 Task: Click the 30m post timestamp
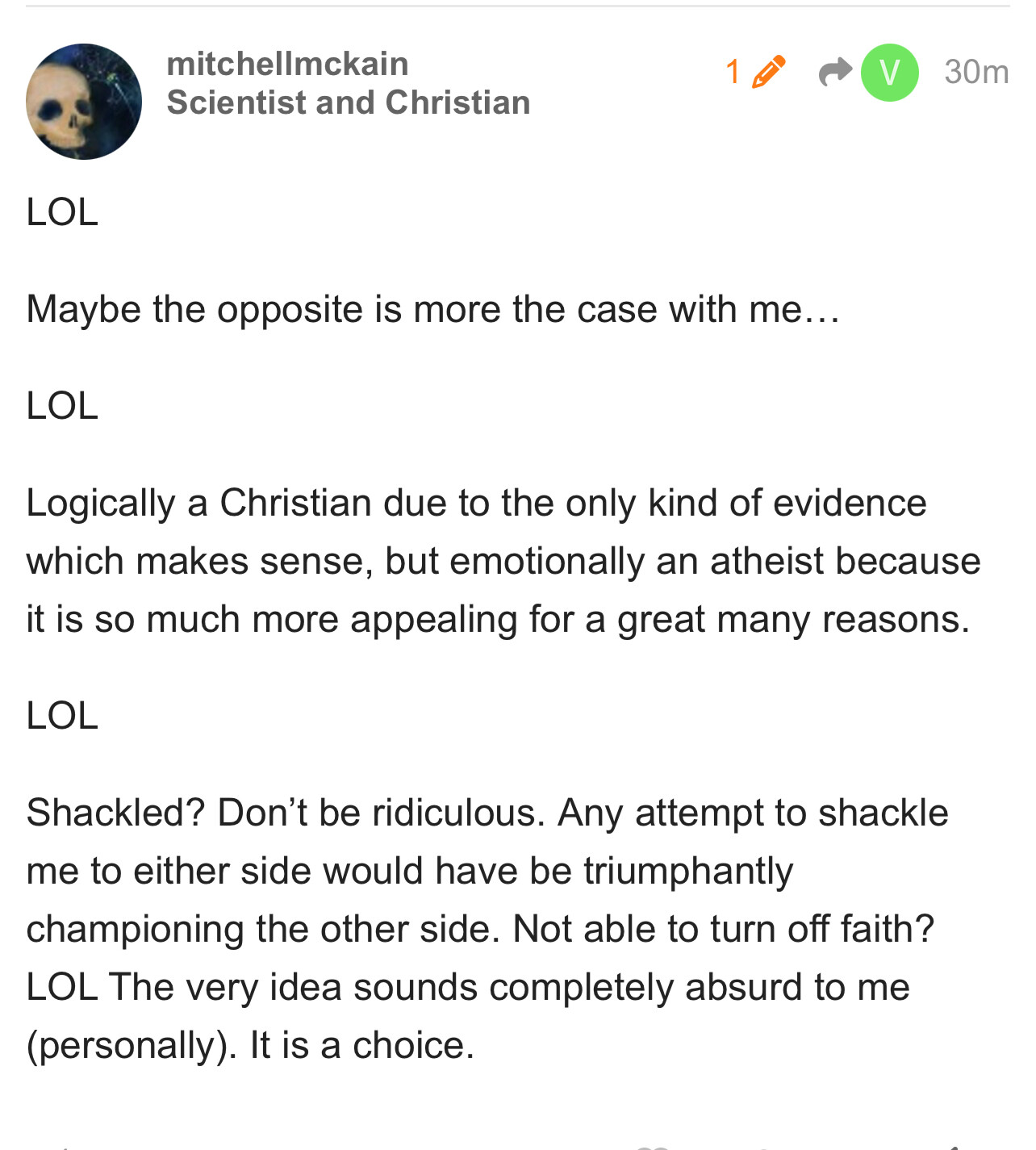(975, 72)
